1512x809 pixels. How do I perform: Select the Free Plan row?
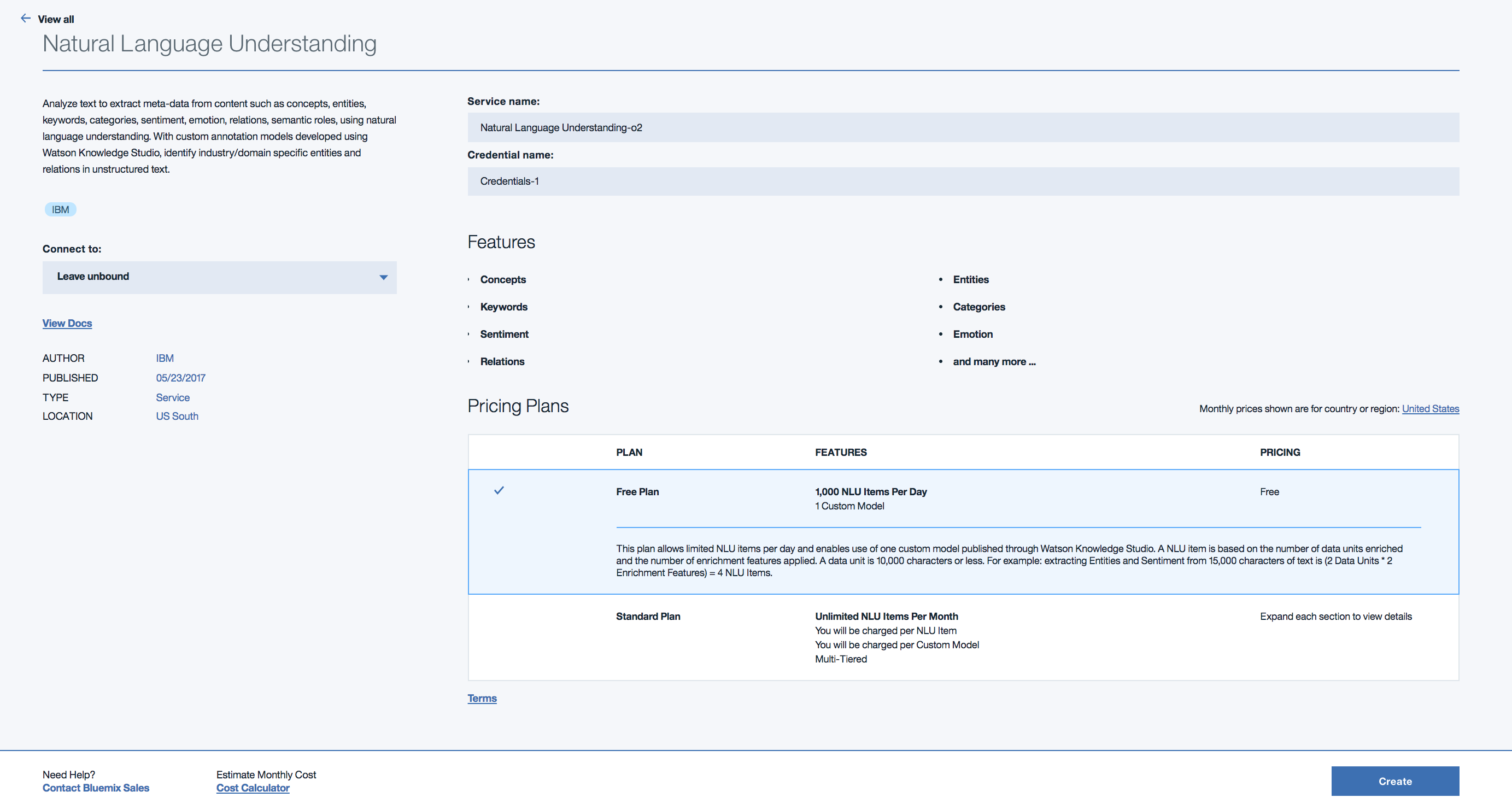[x=637, y=491]
